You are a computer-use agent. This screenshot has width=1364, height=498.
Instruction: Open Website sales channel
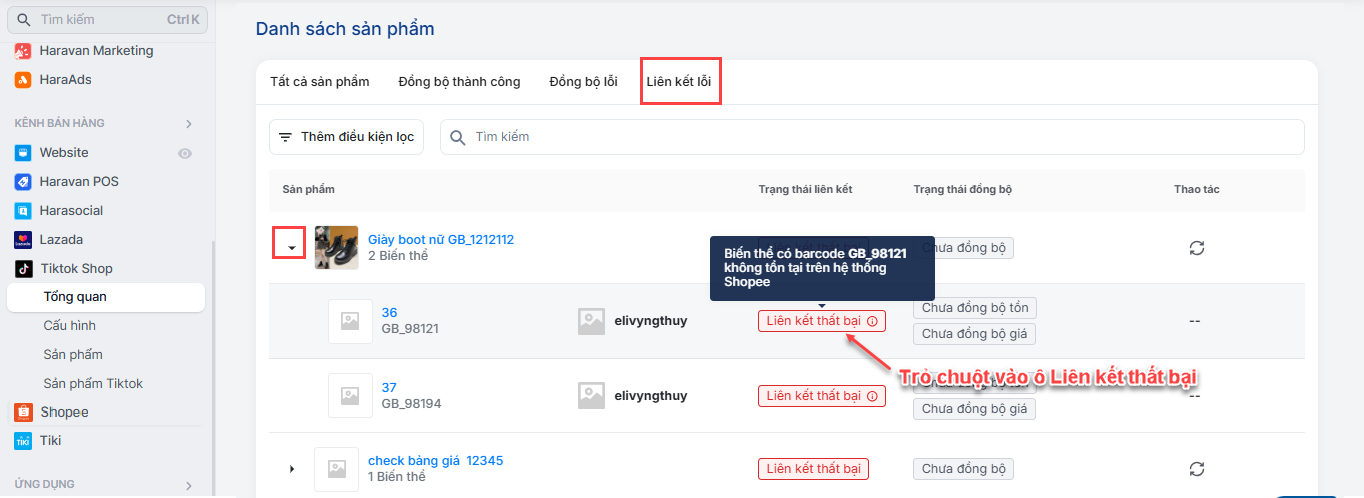click(64, 153)
